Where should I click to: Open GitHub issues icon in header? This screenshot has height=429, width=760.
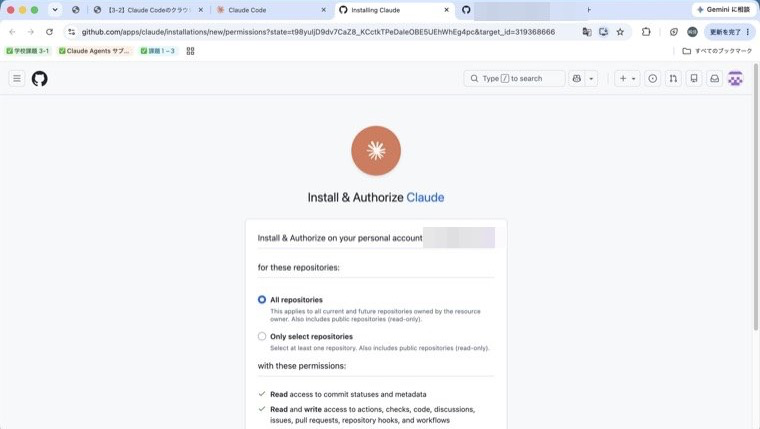pos(652,79)
